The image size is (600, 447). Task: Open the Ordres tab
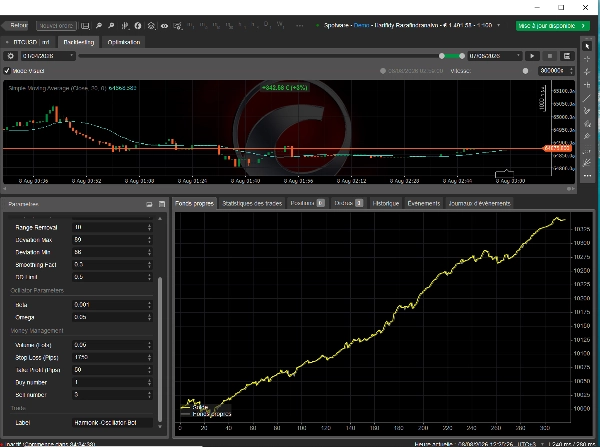point(348,203)
